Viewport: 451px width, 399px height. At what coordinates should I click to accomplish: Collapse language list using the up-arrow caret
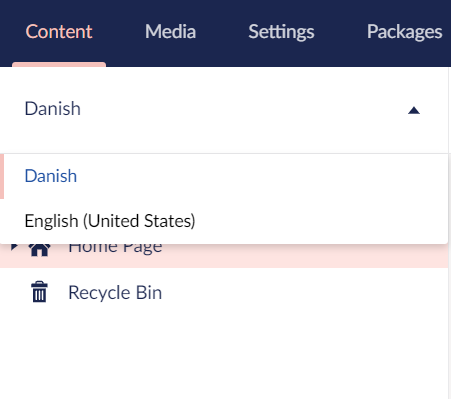tap(414, 110)
